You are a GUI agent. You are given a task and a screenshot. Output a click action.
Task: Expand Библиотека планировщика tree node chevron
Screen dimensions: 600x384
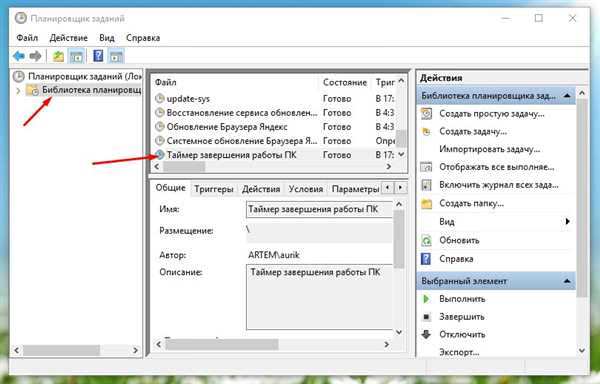coord(18,91)
